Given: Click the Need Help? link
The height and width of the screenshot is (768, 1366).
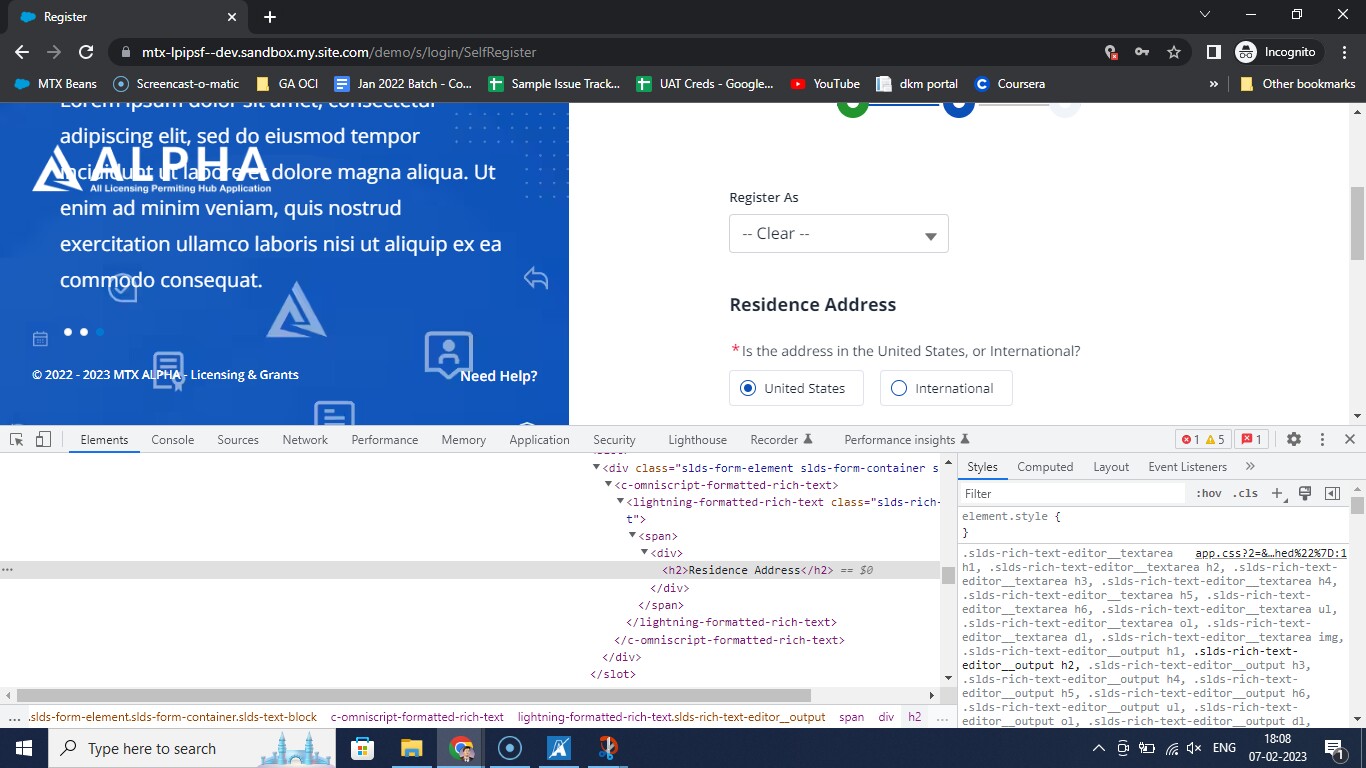Looking at the screenshot, I should click(x=498, y=376).
